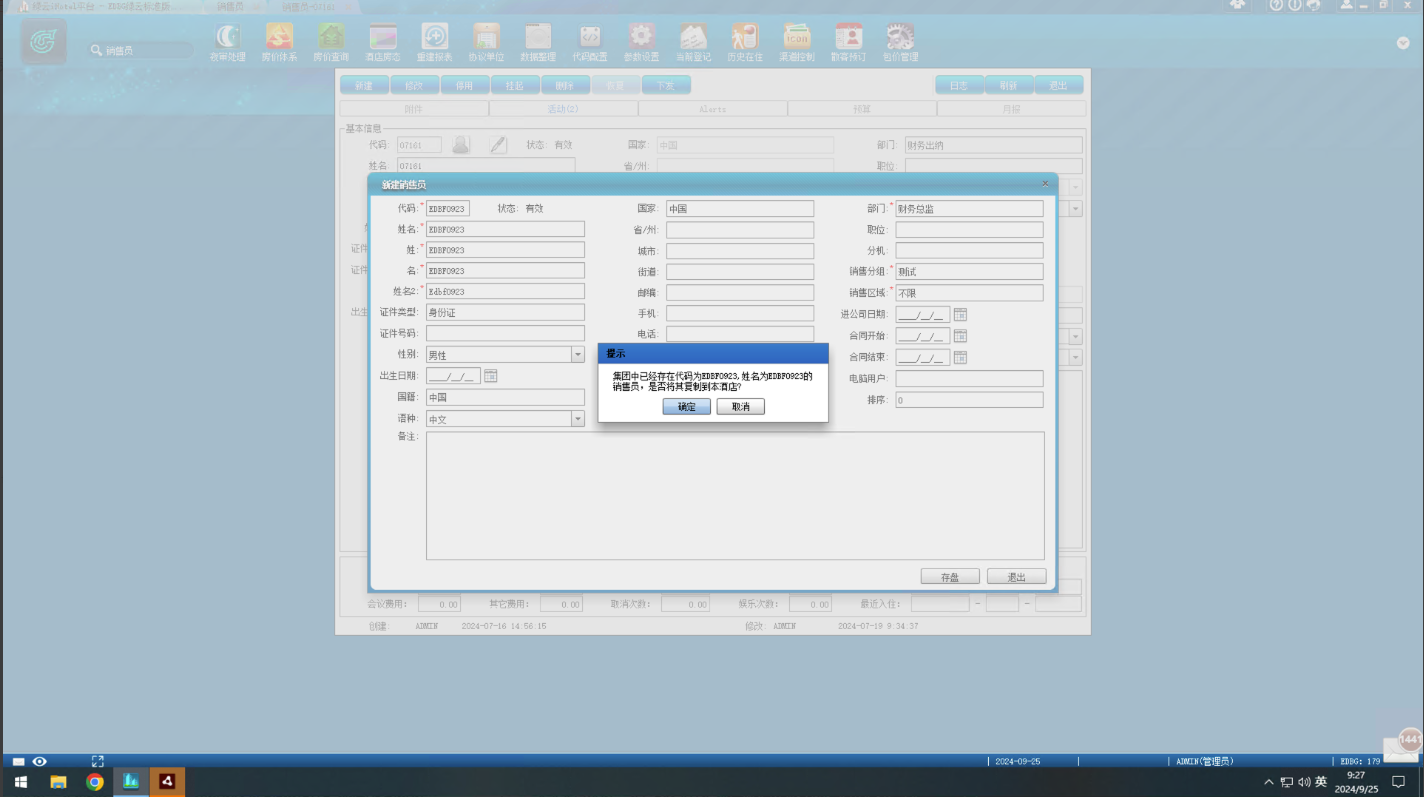Click 退出 in the 新建销售员 dialog

1017,577
